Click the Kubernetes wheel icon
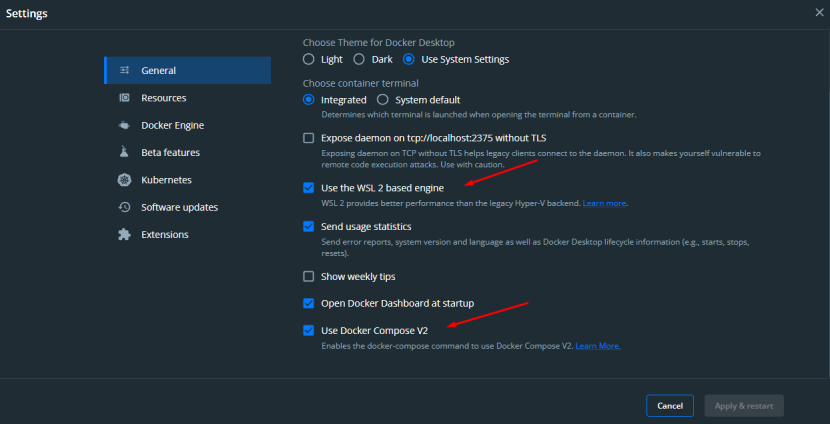This screenshot has height=424, width=830. coord(124,180)
